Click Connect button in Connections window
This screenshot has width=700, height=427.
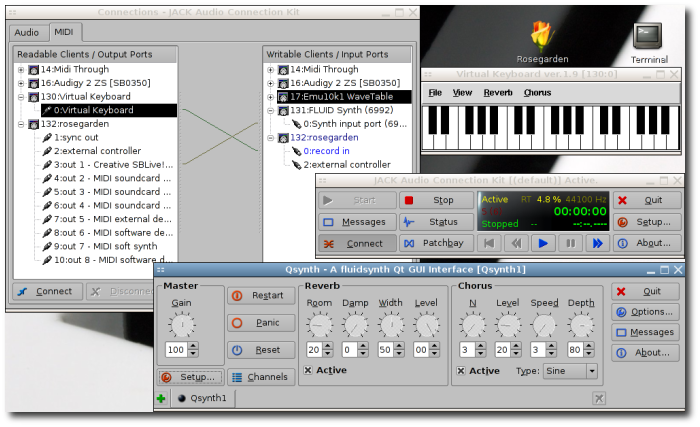[47, 291]
